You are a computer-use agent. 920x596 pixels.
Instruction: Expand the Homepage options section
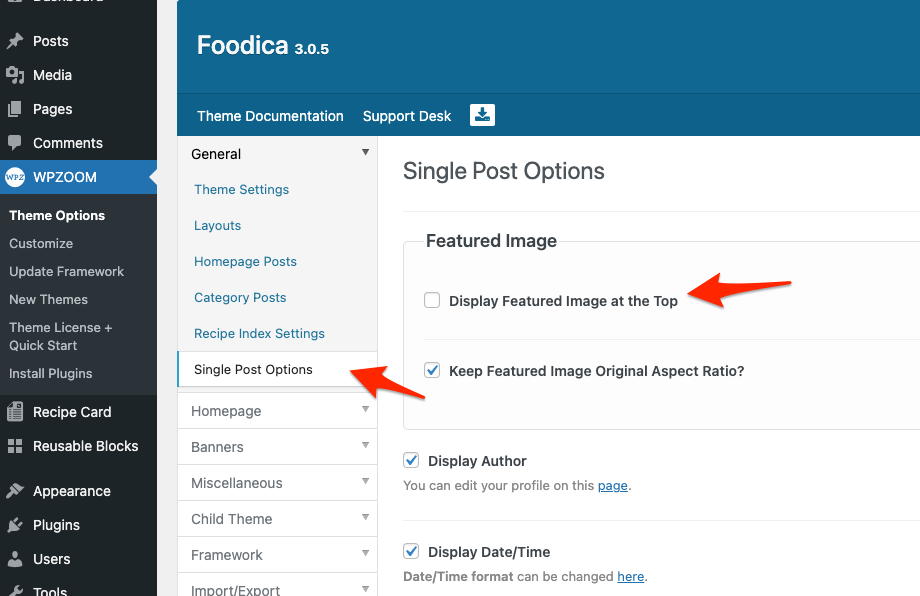(x=365, y=410)
